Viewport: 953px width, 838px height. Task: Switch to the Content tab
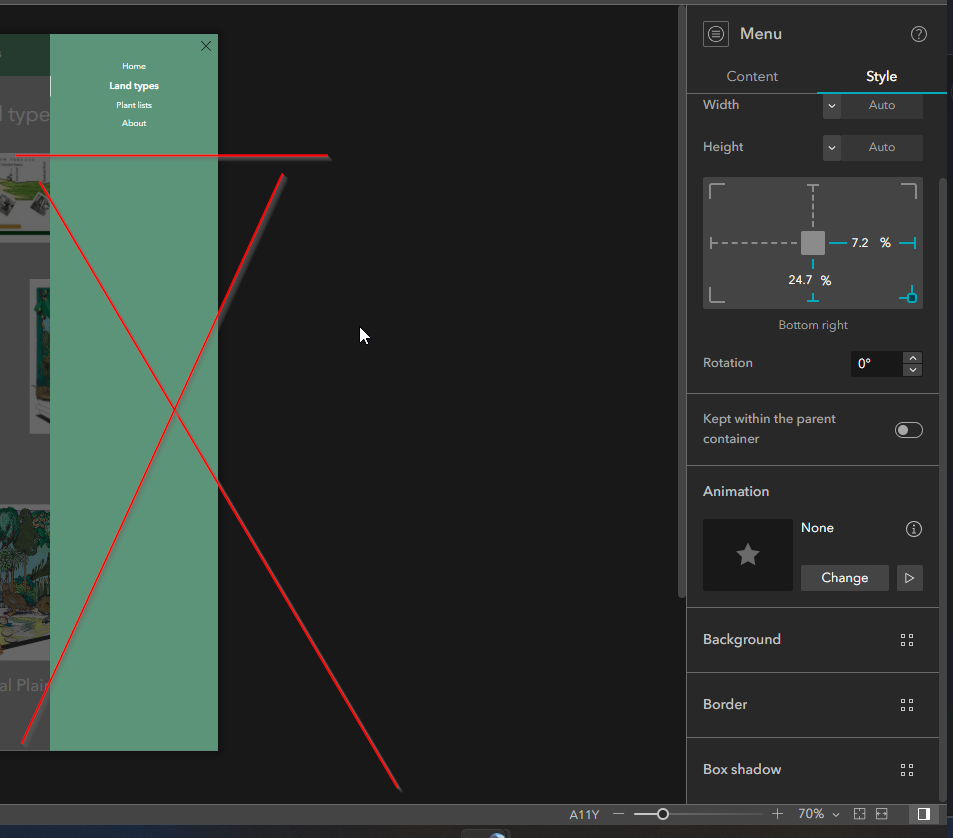coord(752,76)
